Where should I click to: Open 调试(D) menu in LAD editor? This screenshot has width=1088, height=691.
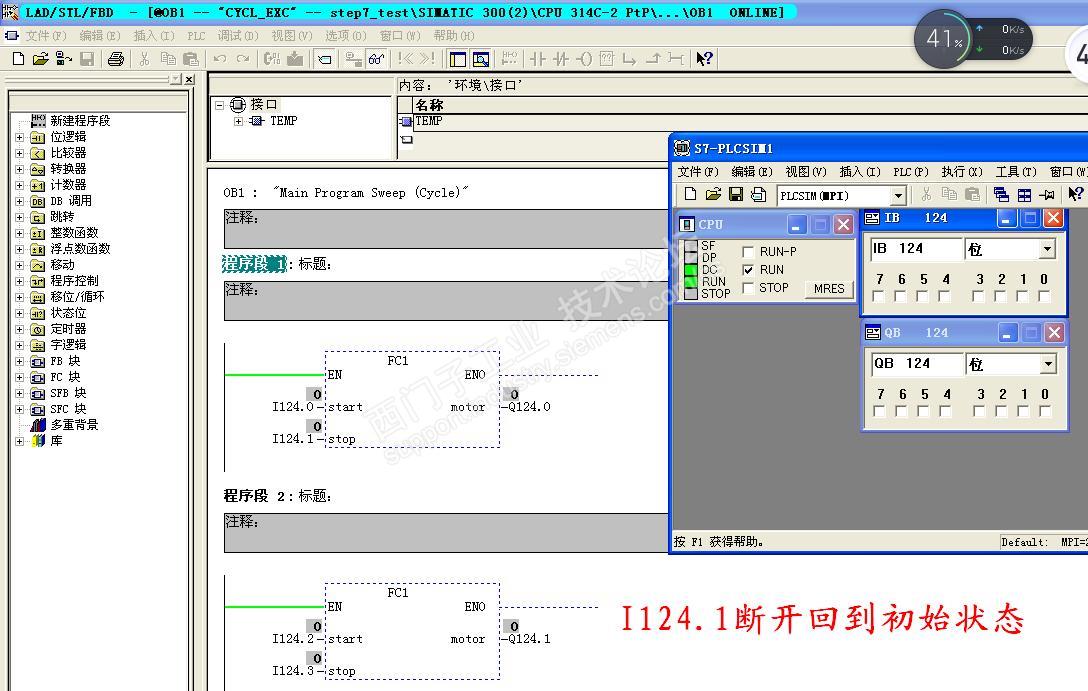pos(238,35)
